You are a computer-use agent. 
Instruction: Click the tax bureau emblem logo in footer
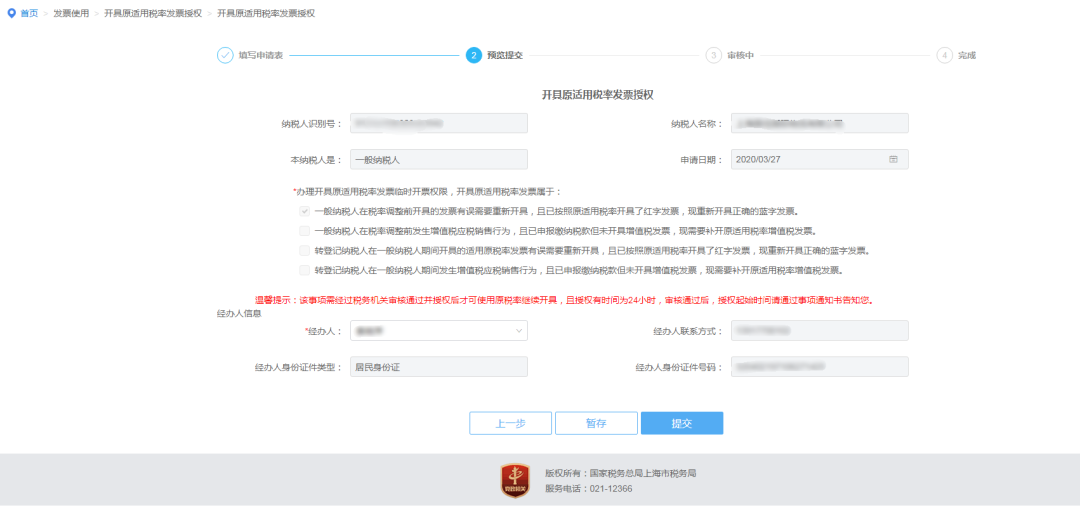(515, 481)
